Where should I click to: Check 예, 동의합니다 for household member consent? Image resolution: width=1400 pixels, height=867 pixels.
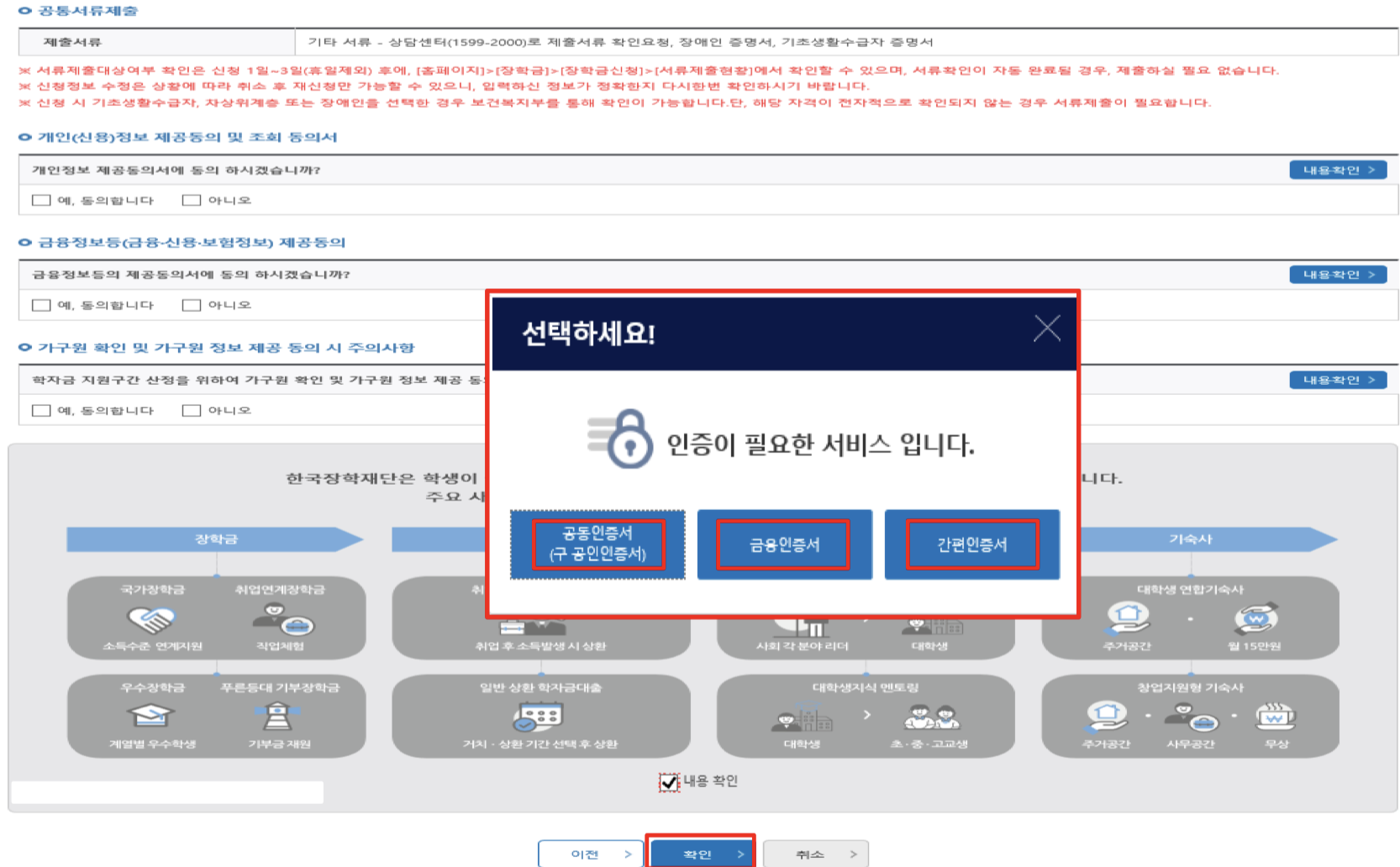coord(39,410)
